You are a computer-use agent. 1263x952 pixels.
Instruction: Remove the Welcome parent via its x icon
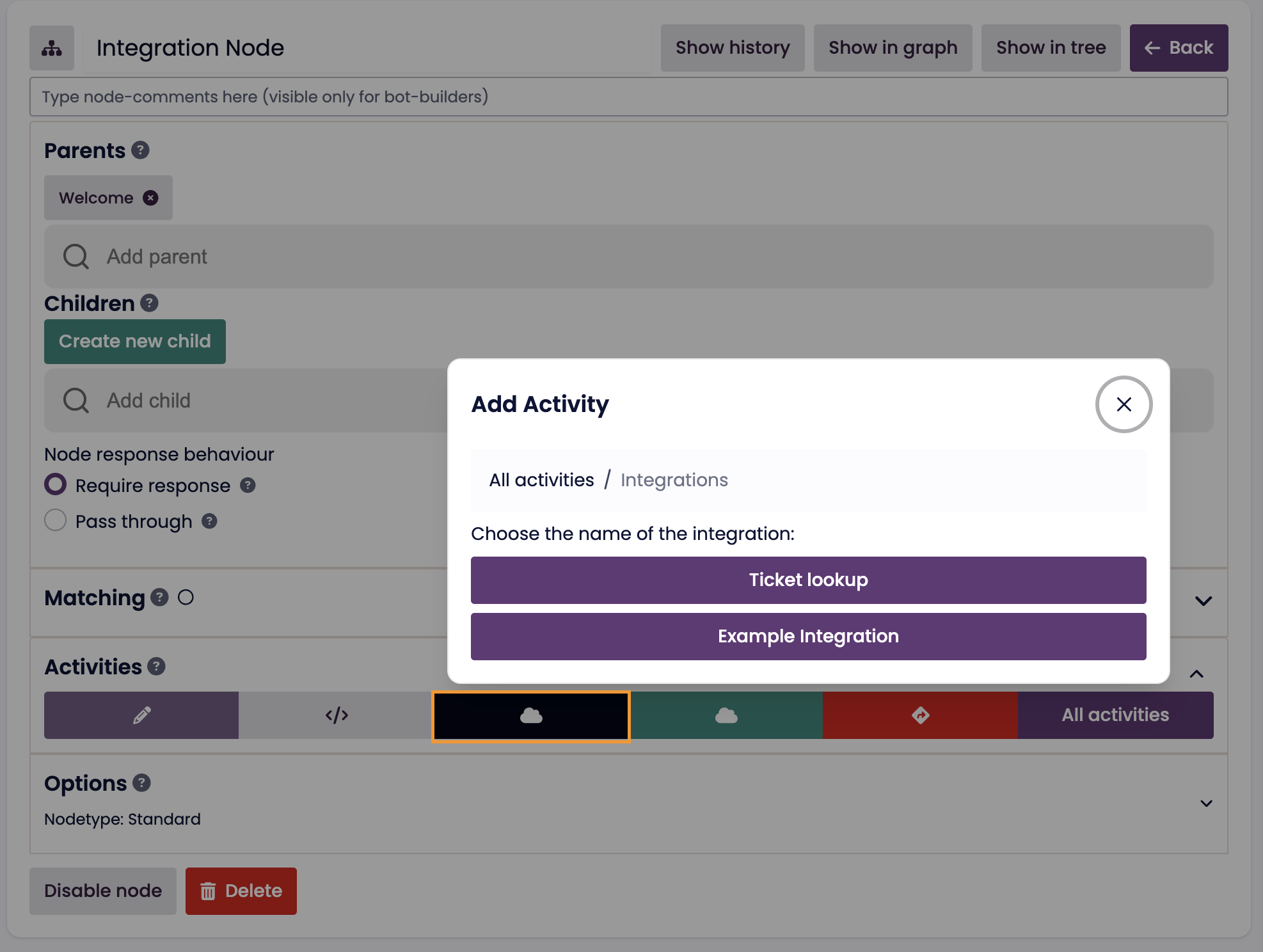tap(150, 198)
